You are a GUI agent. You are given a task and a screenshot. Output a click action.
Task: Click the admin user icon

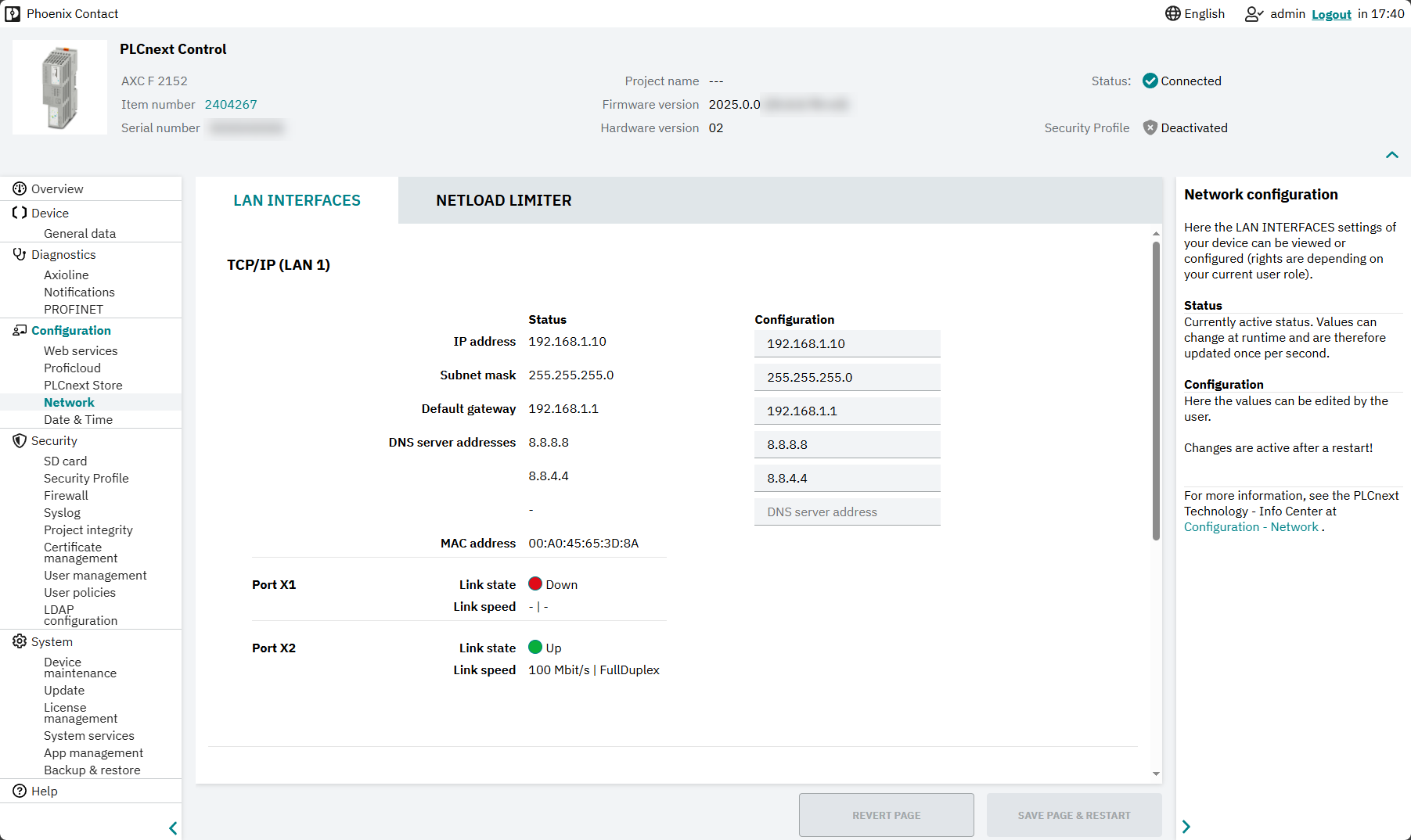(x=1254, y=13)
